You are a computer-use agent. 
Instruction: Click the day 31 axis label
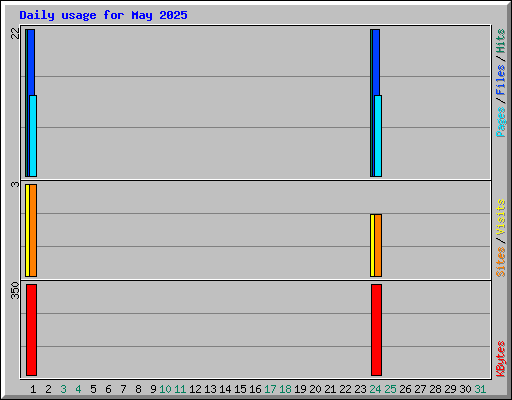(480, 389)
